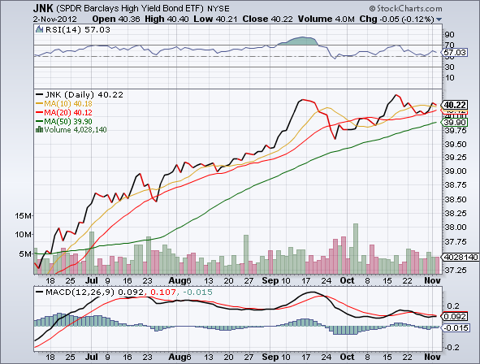Screen dimensions: 480x364
Task: Click Aug on the MACD panel date axis
Action: click(x=177, y=357)
